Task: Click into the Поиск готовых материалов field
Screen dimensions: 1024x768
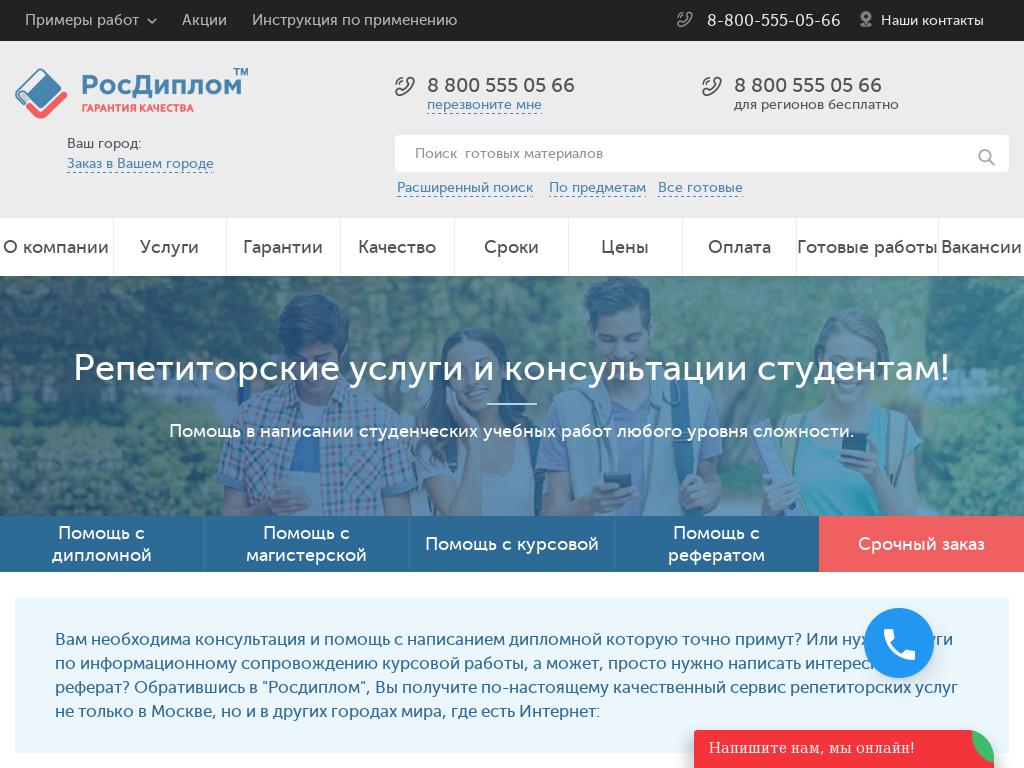Action: [x=680, y=154]
